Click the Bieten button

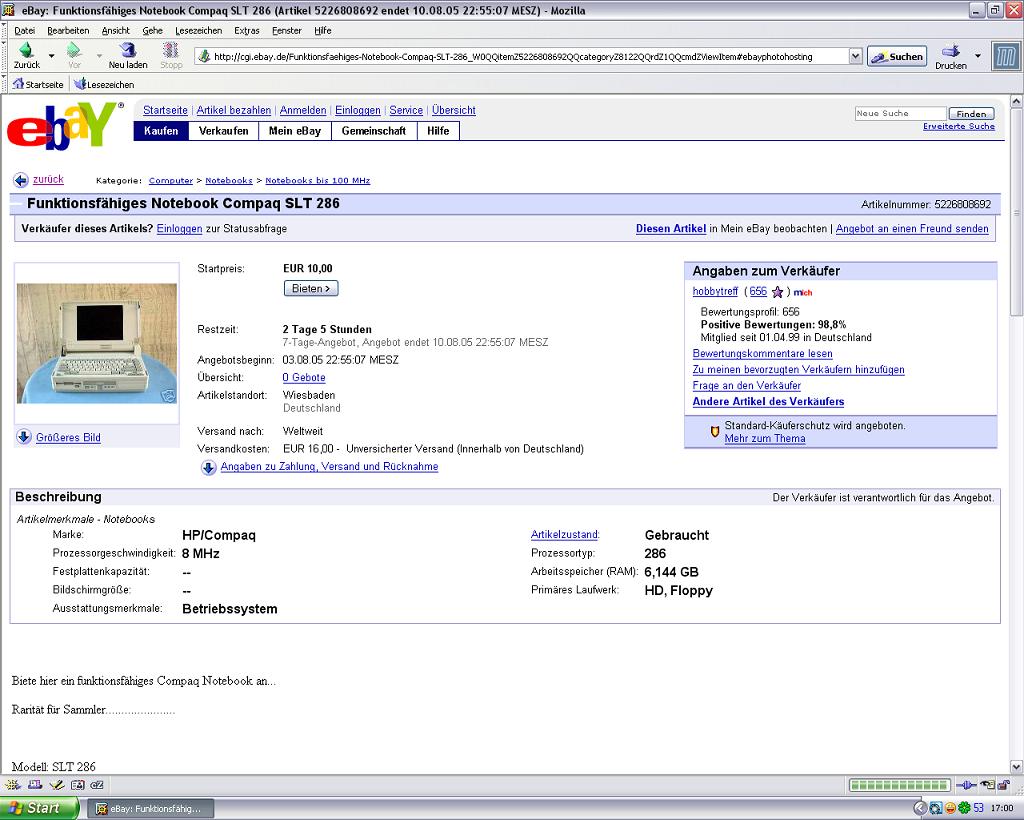tap(311, 289)
